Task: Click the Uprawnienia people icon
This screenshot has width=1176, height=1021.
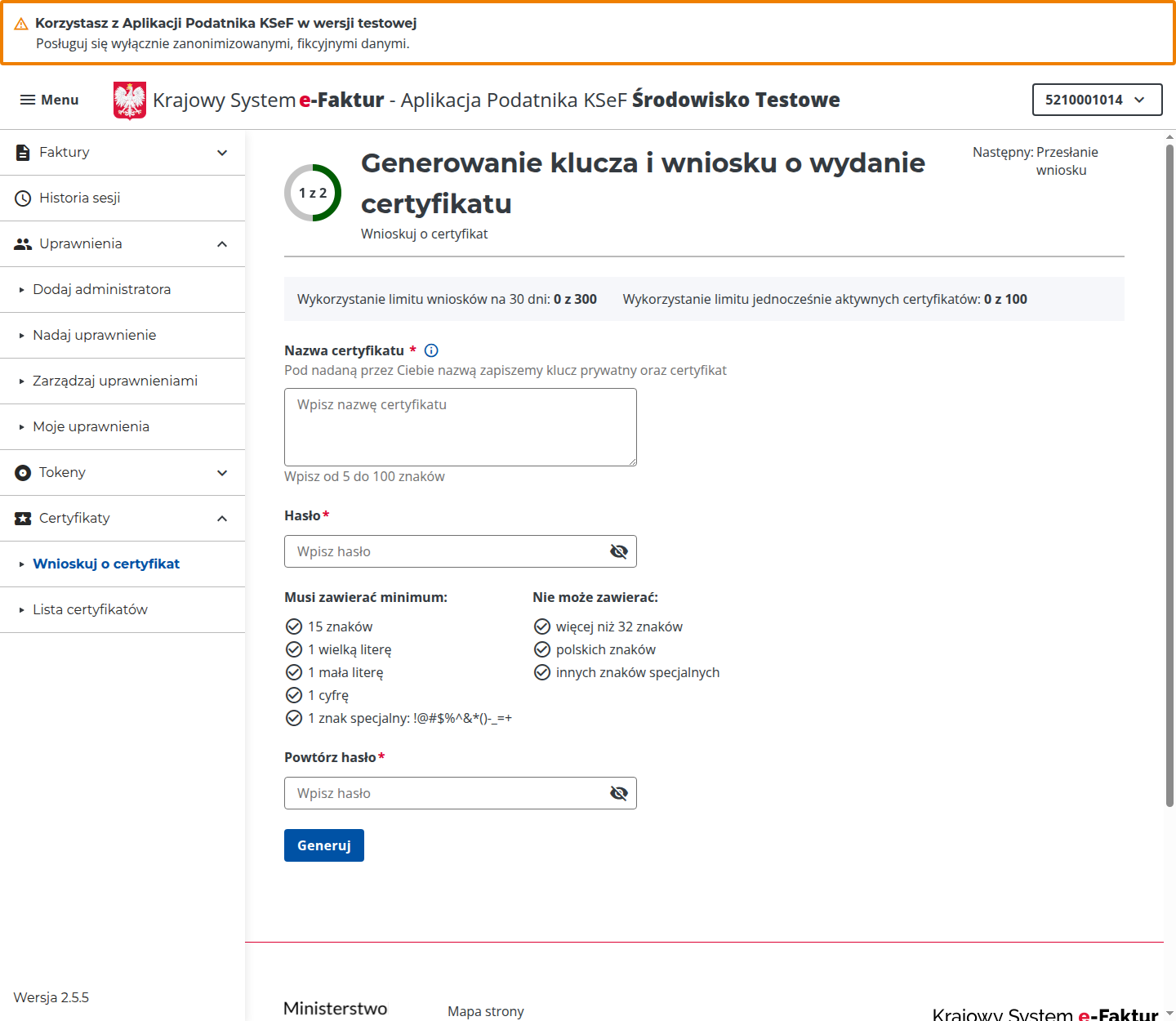Action: [23, 244]
